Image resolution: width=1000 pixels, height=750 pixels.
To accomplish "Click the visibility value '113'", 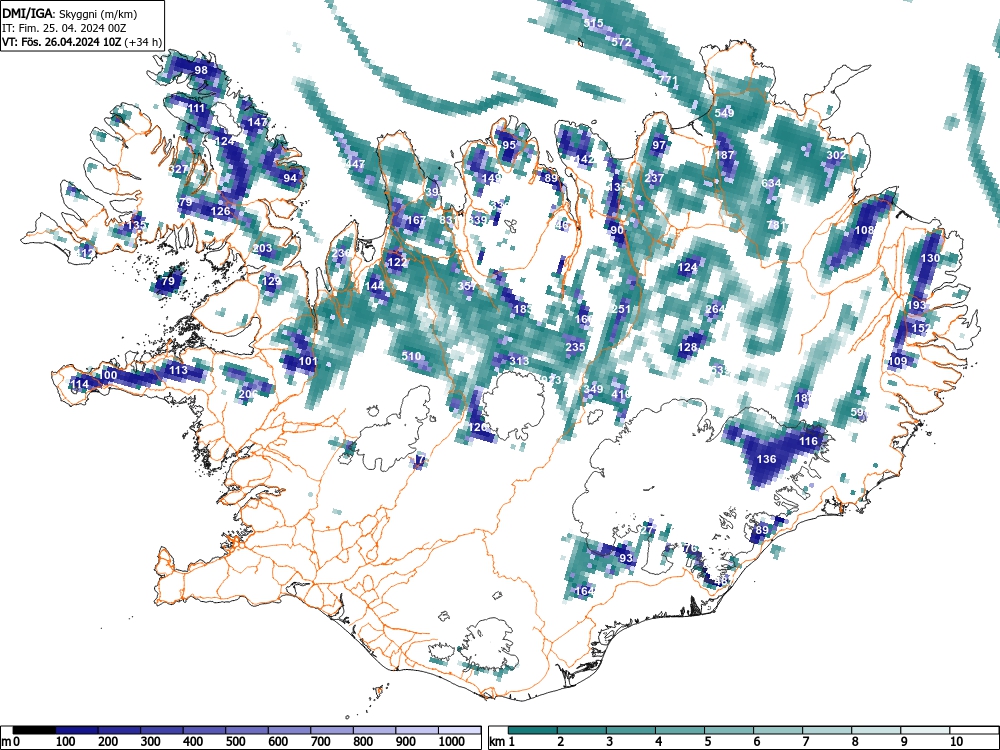I will [x=179, y=370].
